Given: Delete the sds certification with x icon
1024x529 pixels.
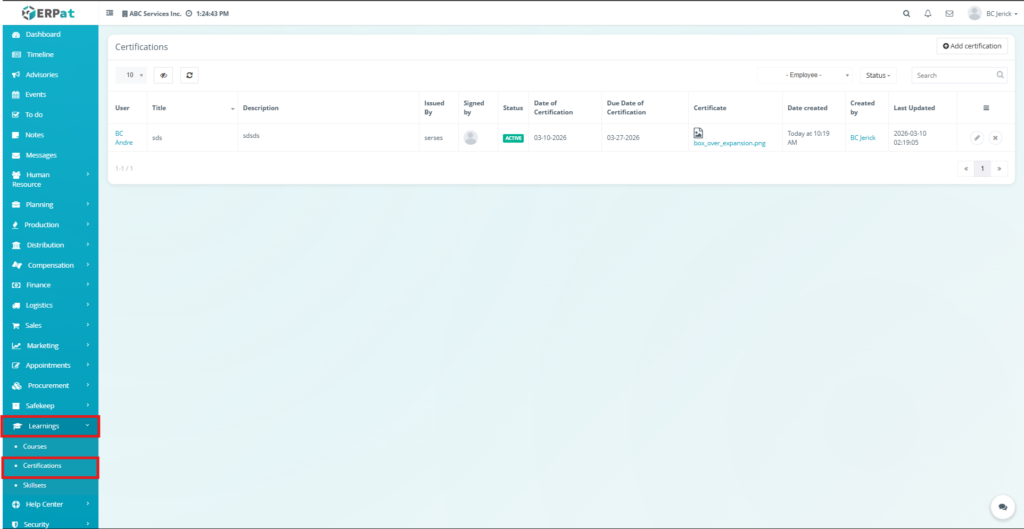Looking at the screenshot, I should (x=995, y=138).
